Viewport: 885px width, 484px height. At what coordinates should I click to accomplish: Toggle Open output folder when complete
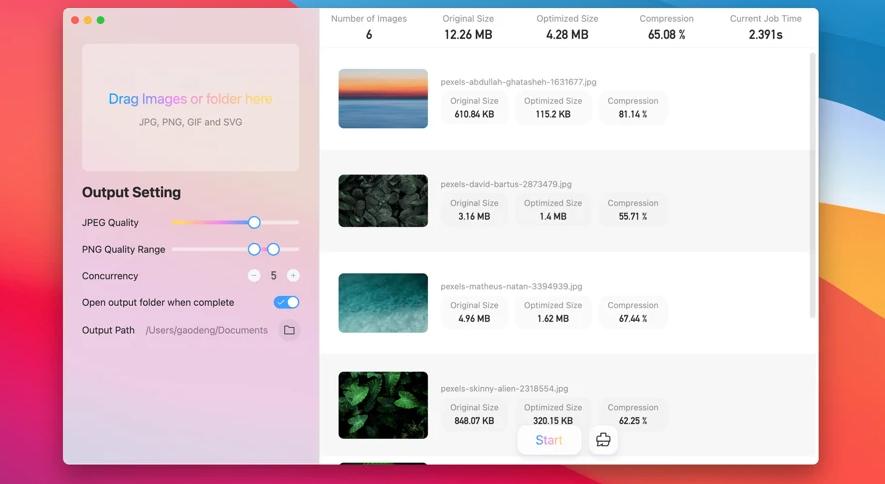click(287, 302)
